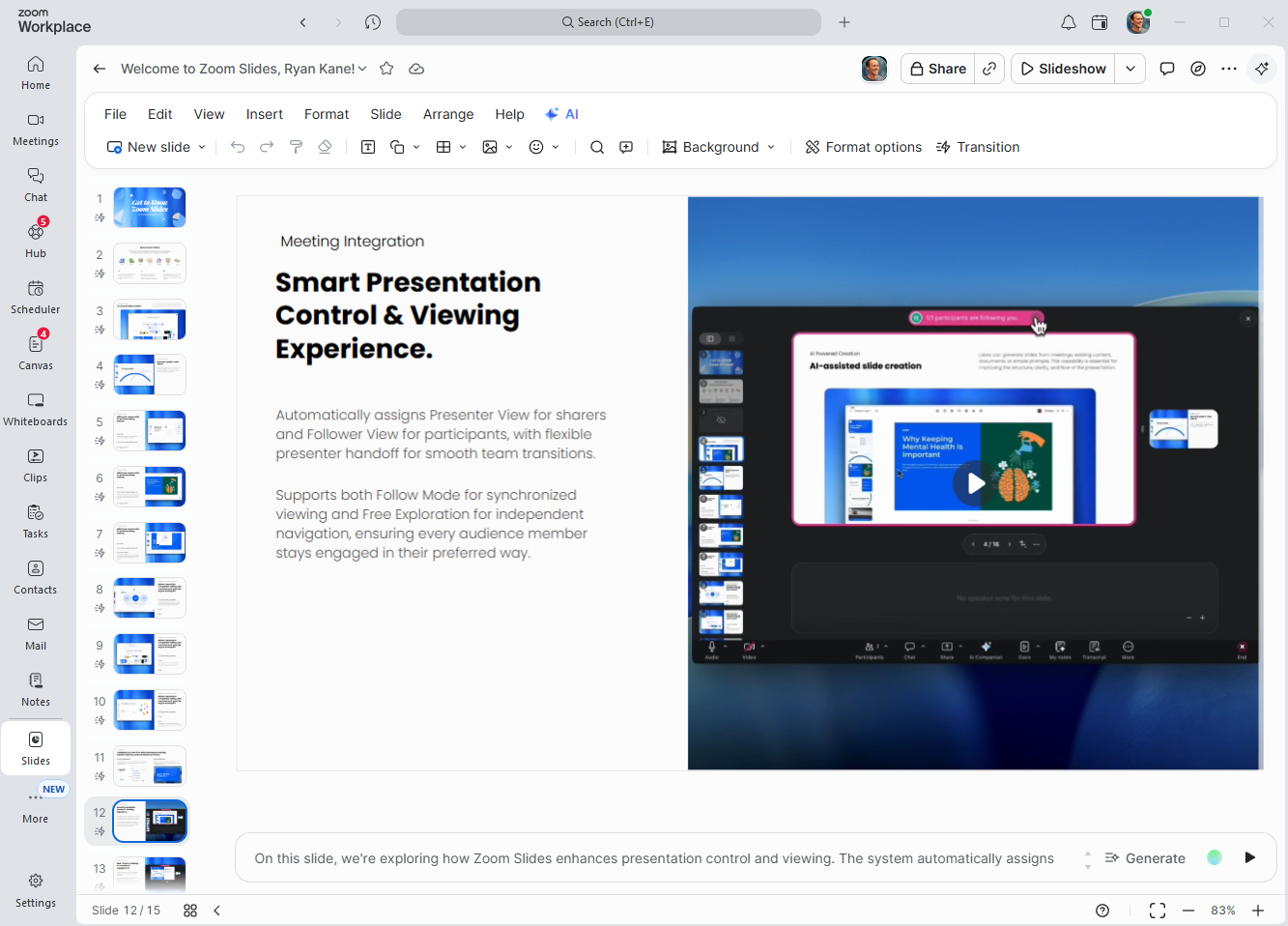This screenshot has height=926, width=1288.
Task: Open the comments panel icon
Action: pyautogui.click(x=1167, y=69)
